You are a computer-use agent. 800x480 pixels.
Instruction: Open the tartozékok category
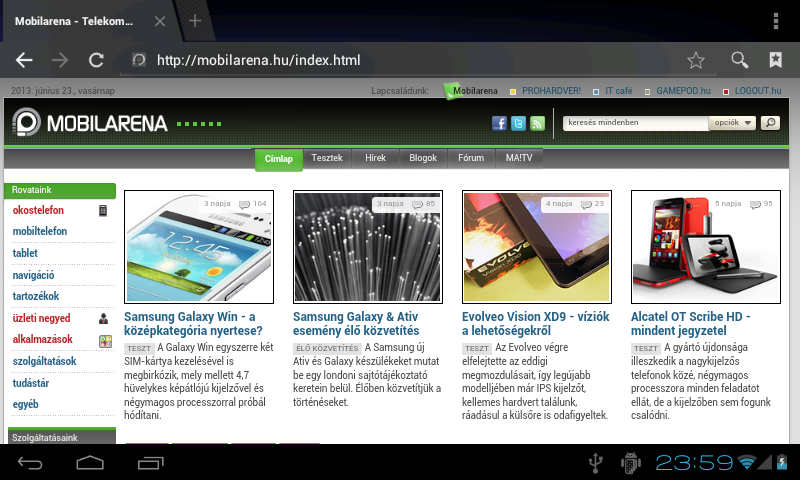36,296
